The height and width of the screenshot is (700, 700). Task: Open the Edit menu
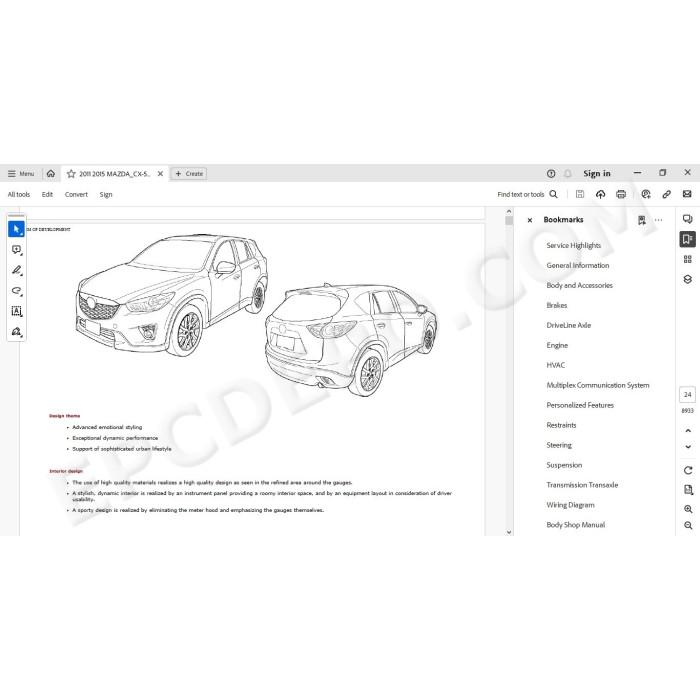click(47, 195)
